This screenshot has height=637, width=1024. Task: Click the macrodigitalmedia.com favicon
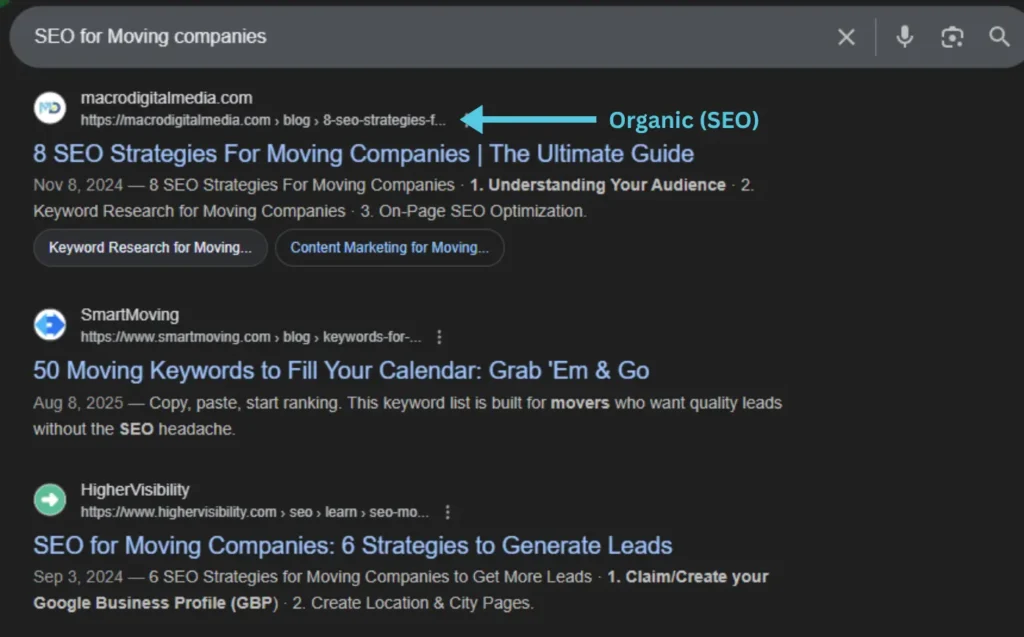click(x=50, y=108)
